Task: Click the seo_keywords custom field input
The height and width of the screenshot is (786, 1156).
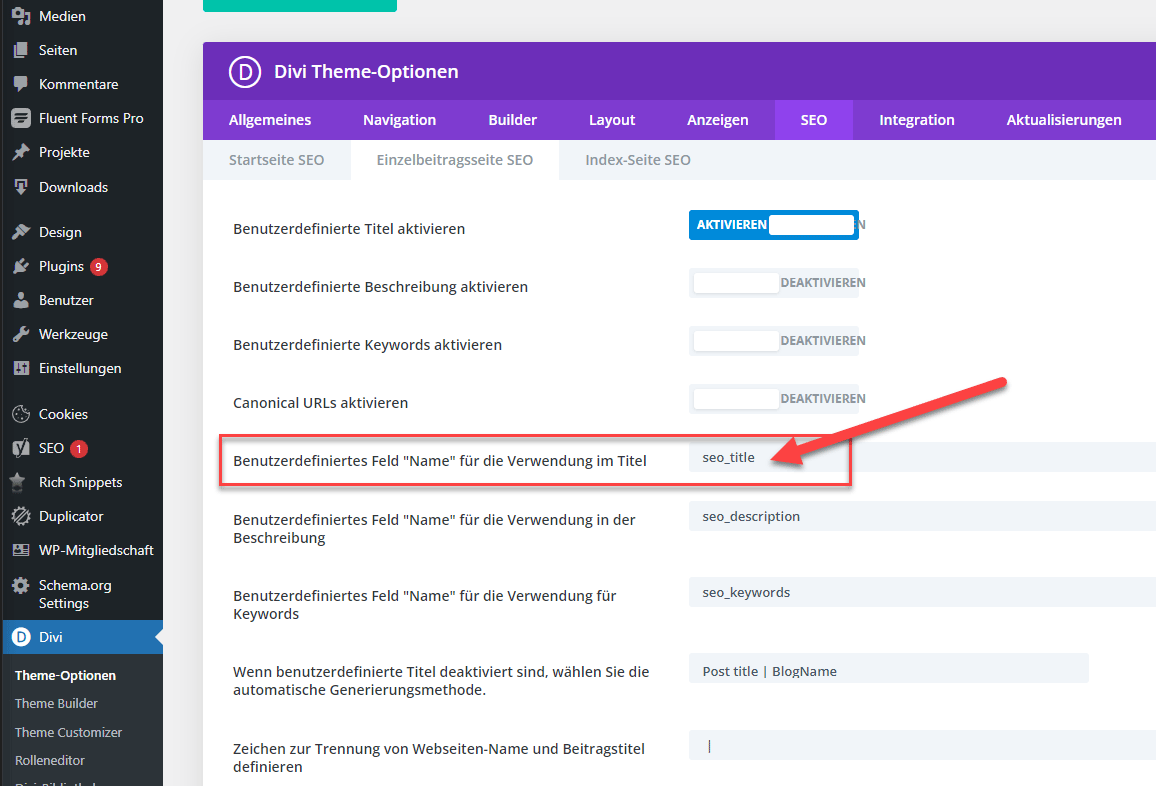Action: (922, 592)
